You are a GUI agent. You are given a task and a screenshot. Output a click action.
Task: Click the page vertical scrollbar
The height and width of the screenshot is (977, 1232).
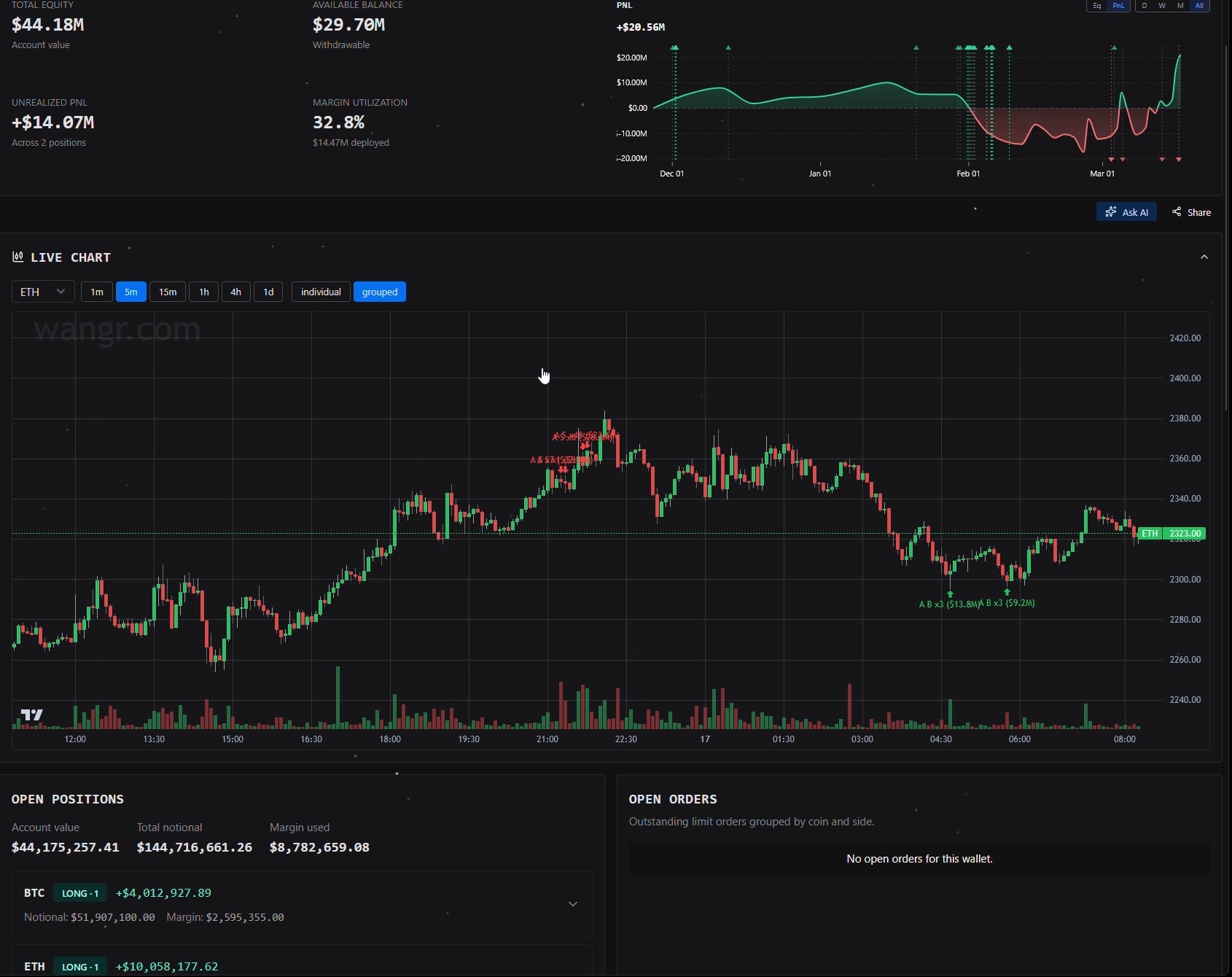[x=1228, y=219]
